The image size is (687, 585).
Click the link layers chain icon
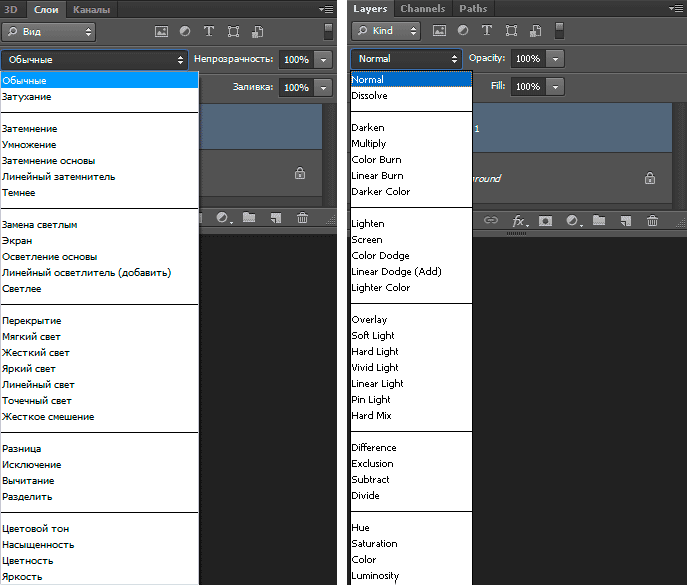pos(491,220)
